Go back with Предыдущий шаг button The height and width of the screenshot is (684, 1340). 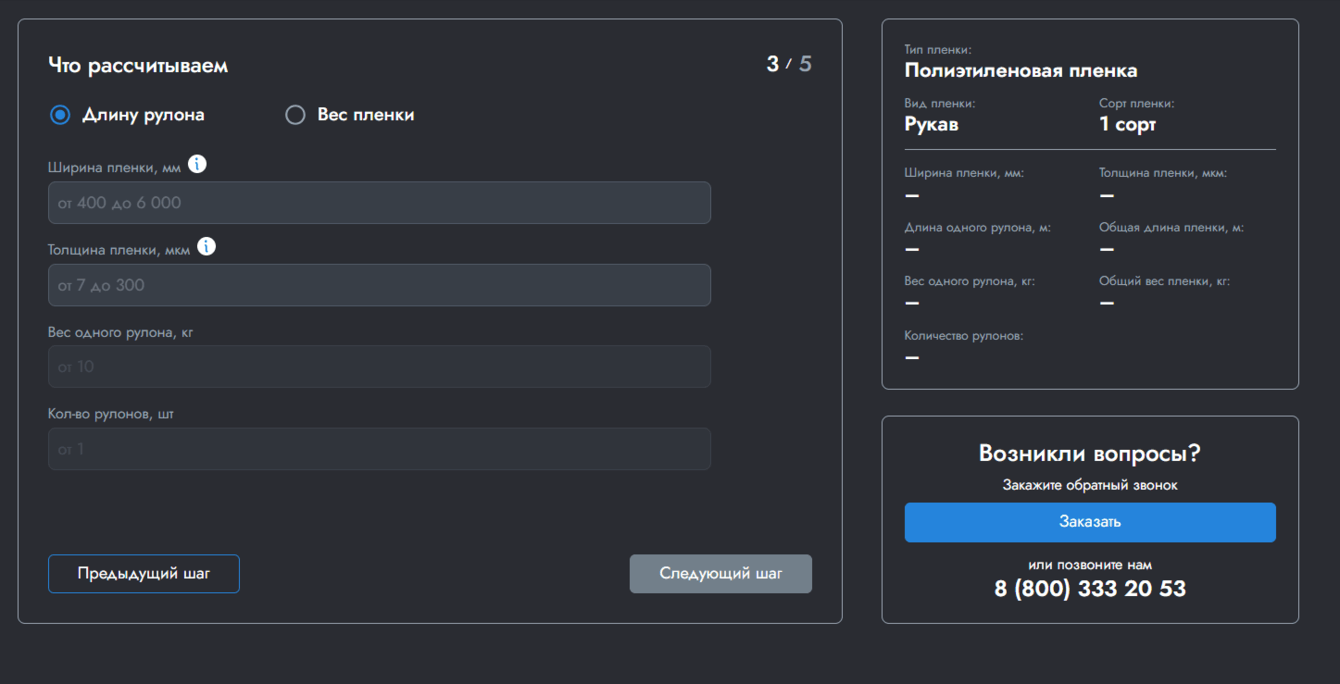coord(144,574)
